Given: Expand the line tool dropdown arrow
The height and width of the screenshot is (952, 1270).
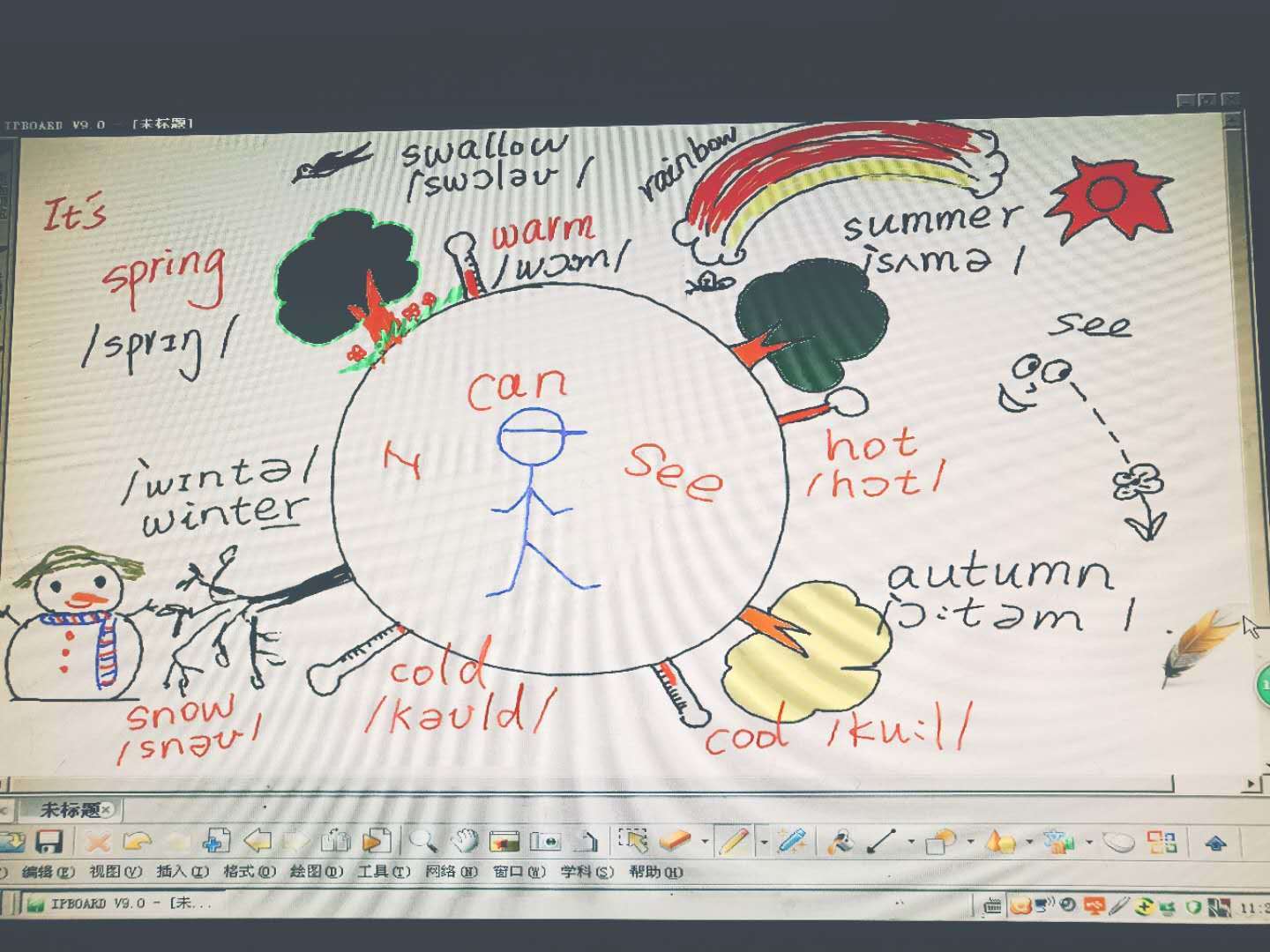Looking at the screenshot, I should (910, 844).
